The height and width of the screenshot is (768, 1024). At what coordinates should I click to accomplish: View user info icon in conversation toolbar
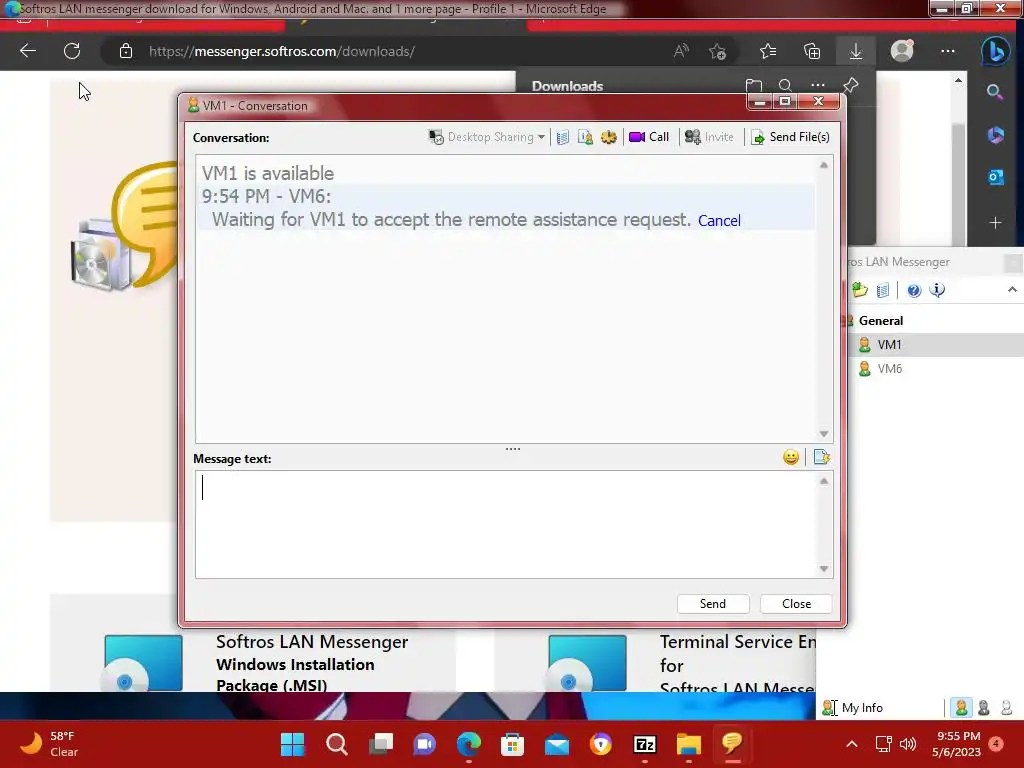click(x=585, y=137)
